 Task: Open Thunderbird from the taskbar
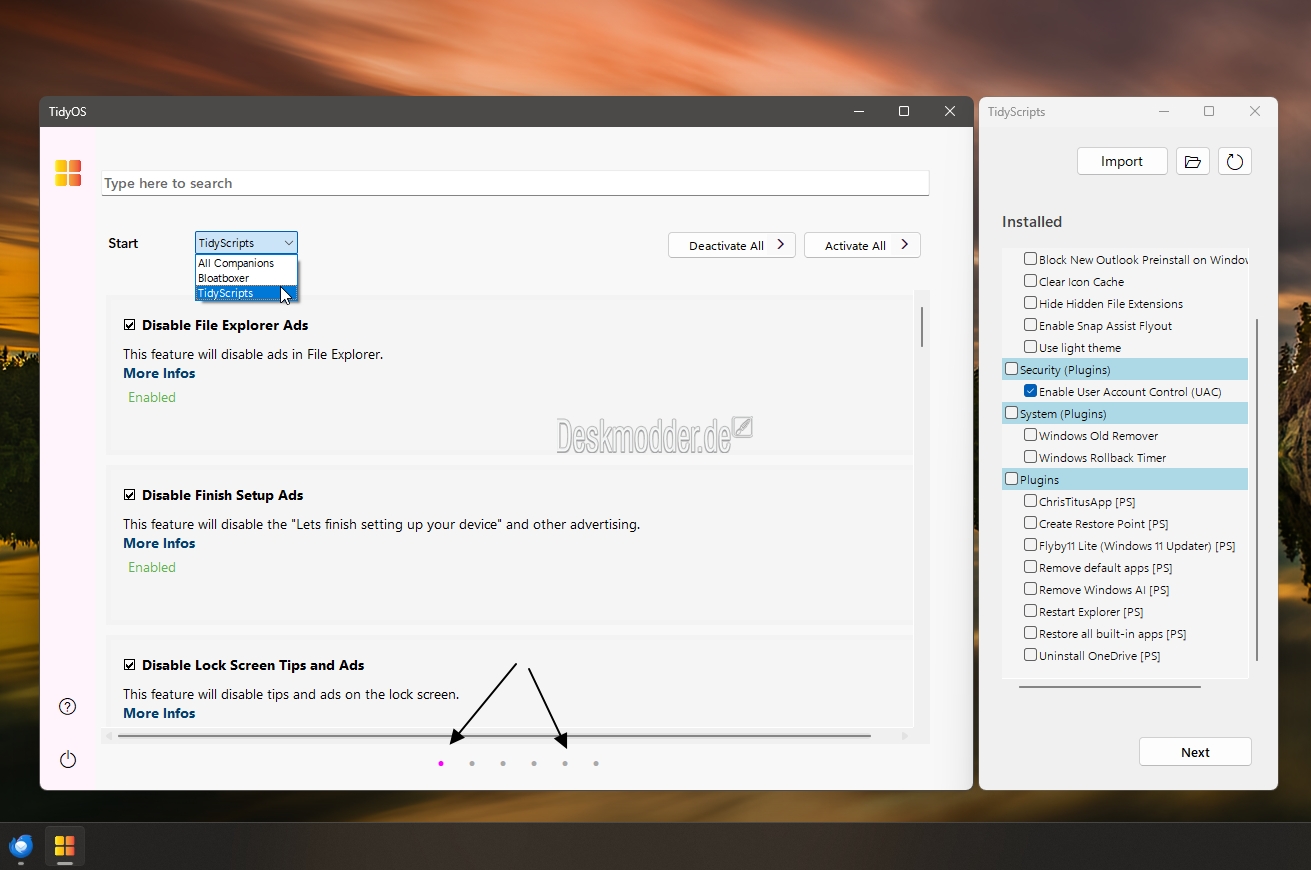[21, 847]
